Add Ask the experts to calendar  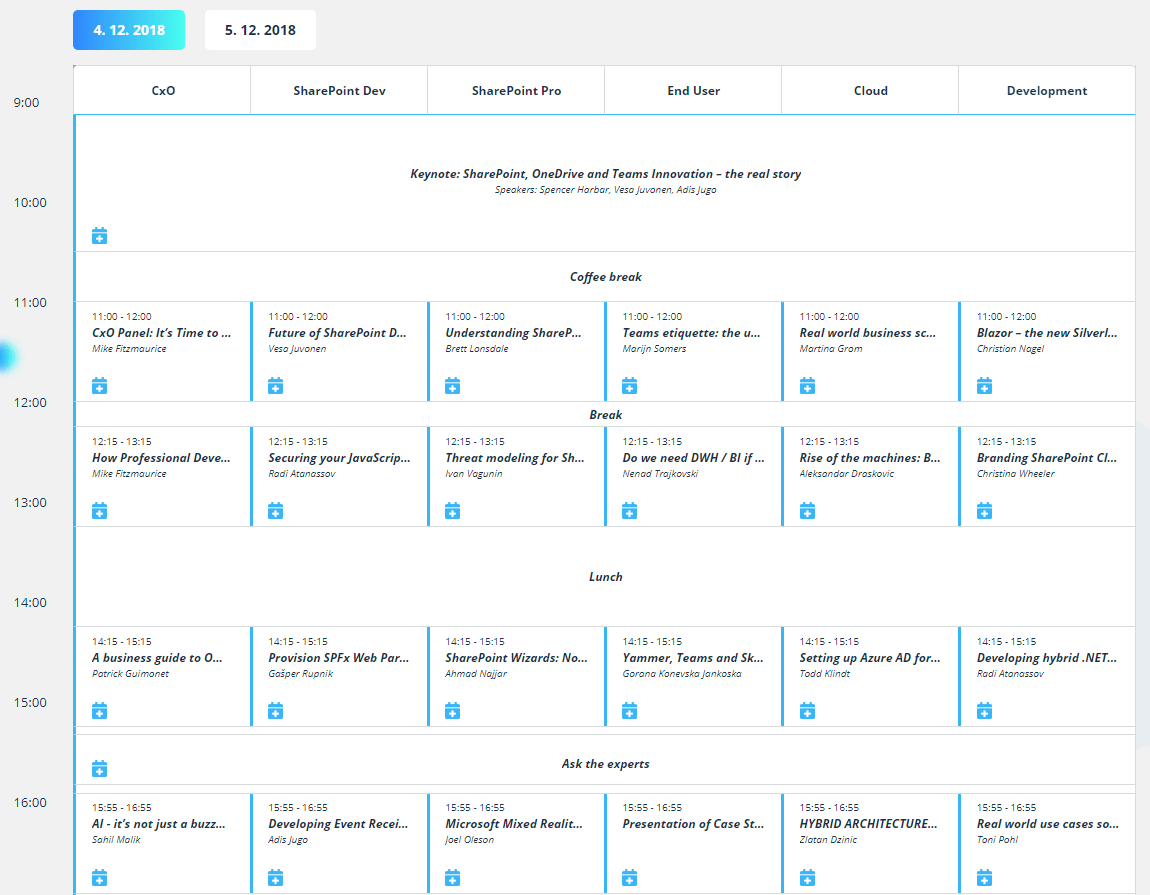pyautogui.click(x=99, y=769)
